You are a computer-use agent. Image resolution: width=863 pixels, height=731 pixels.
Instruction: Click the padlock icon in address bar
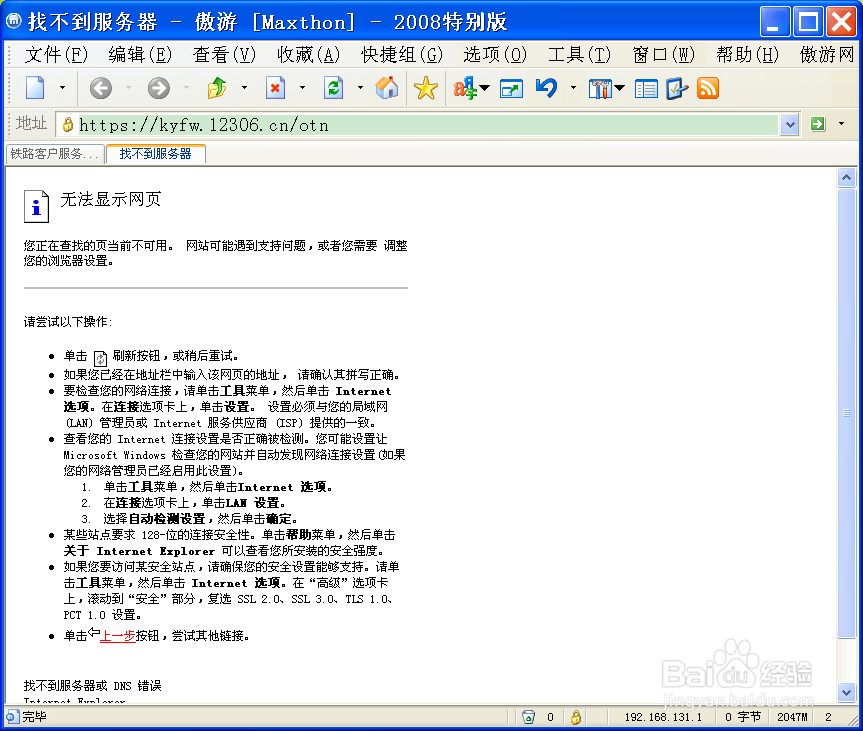(68, 125)
